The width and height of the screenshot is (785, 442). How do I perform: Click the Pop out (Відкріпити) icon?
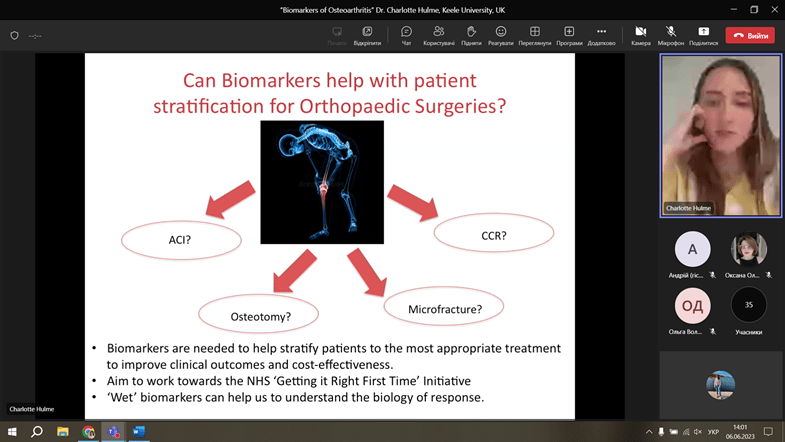[x=367, y=35]
